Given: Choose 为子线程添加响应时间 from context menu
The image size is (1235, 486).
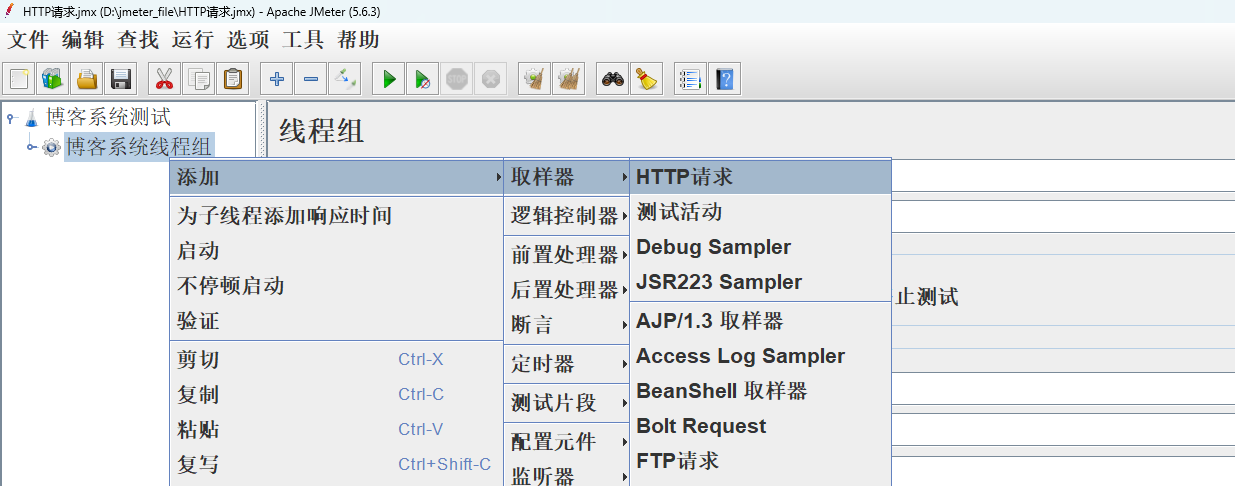Looking at the screenshot, I should [x=336, y=215].
